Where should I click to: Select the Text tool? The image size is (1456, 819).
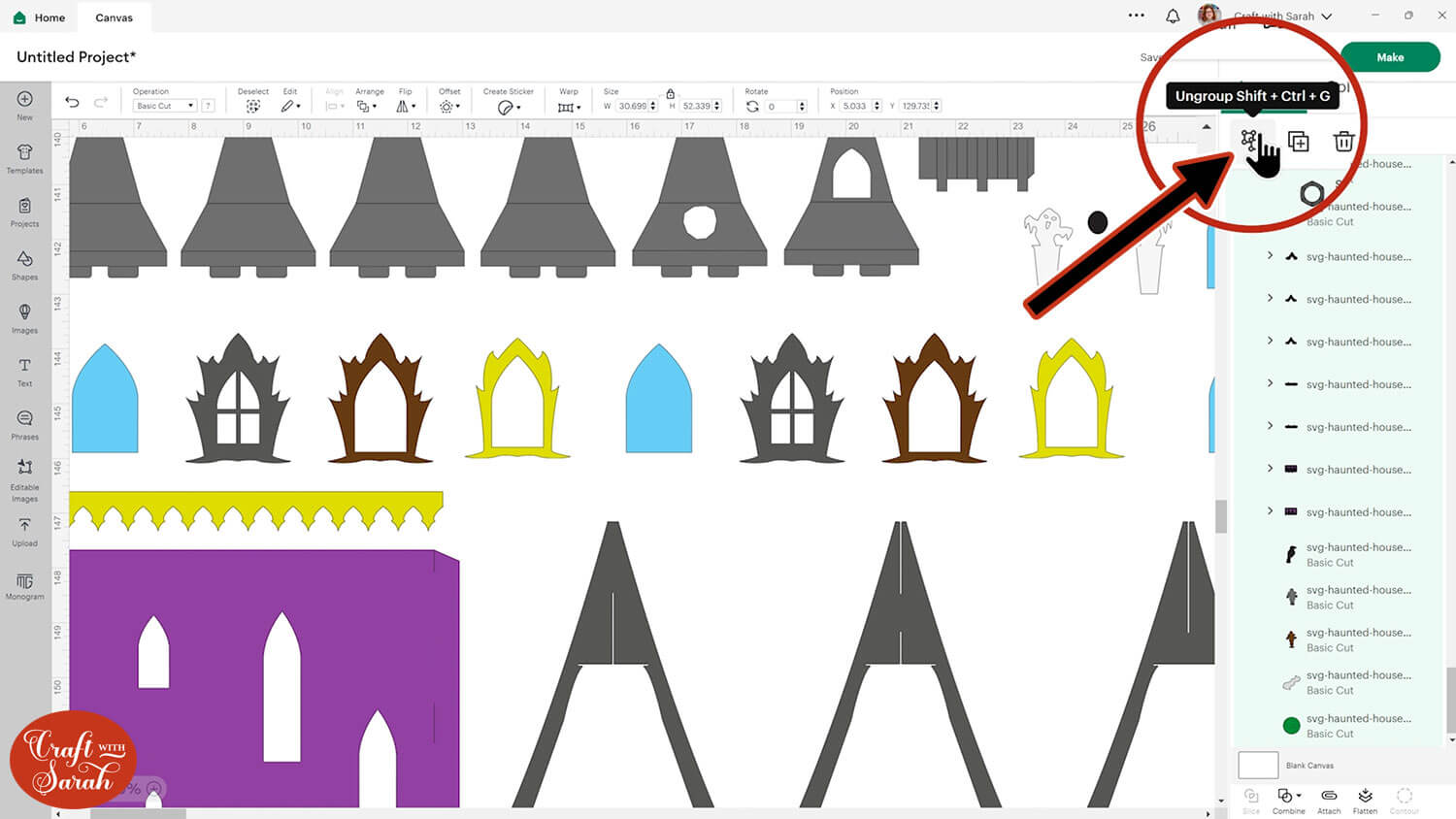[25, 372]
